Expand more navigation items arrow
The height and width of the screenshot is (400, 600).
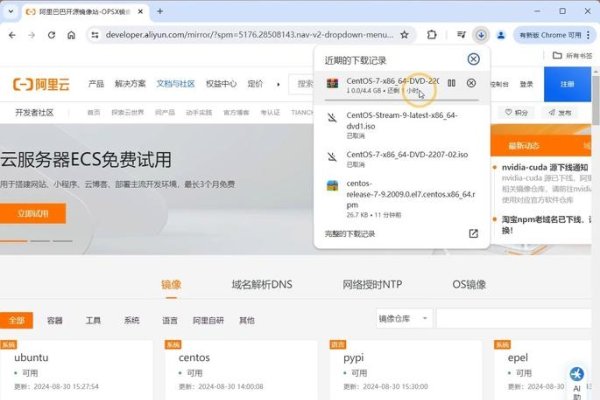point(278,84)
